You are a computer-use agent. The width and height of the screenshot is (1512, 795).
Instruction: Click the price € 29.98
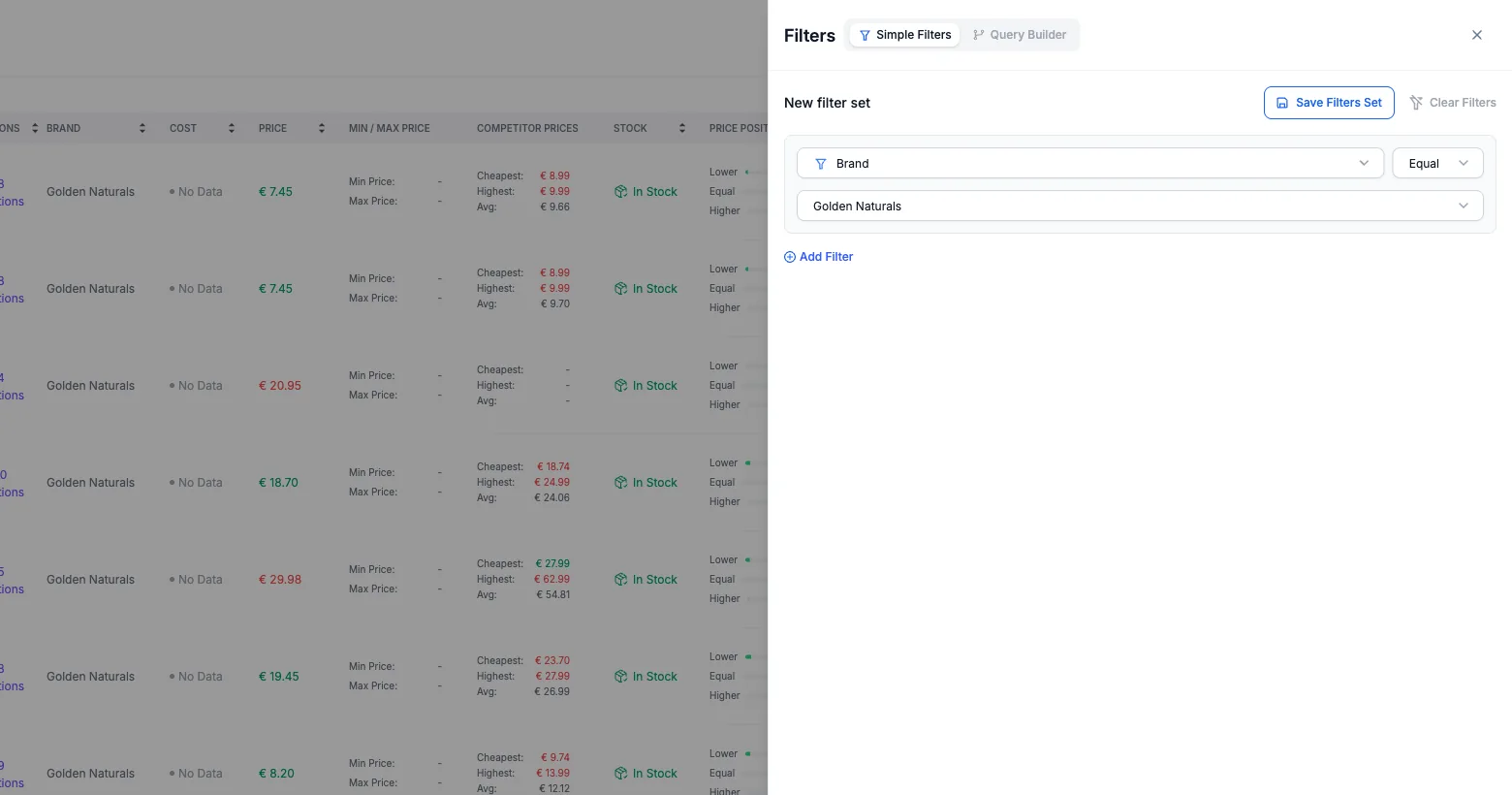(x=280, y=580)
